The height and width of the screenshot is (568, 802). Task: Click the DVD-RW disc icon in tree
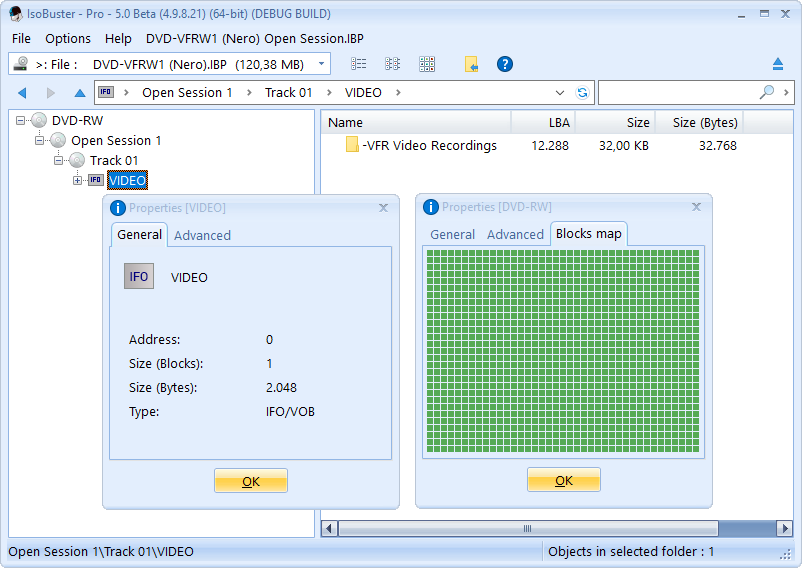(x=39, y=120)
